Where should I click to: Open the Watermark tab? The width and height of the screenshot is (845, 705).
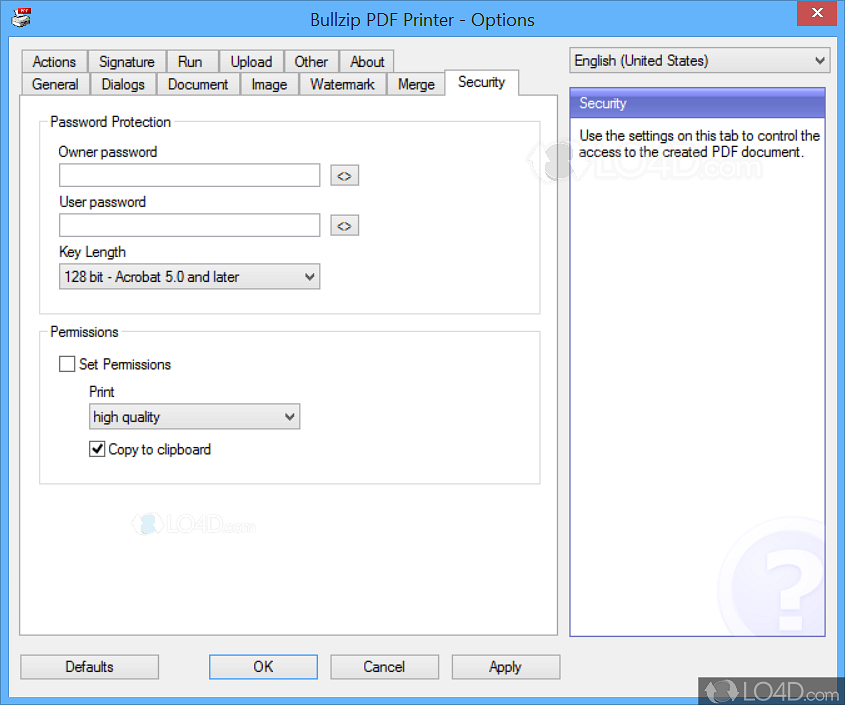point(342,85)
